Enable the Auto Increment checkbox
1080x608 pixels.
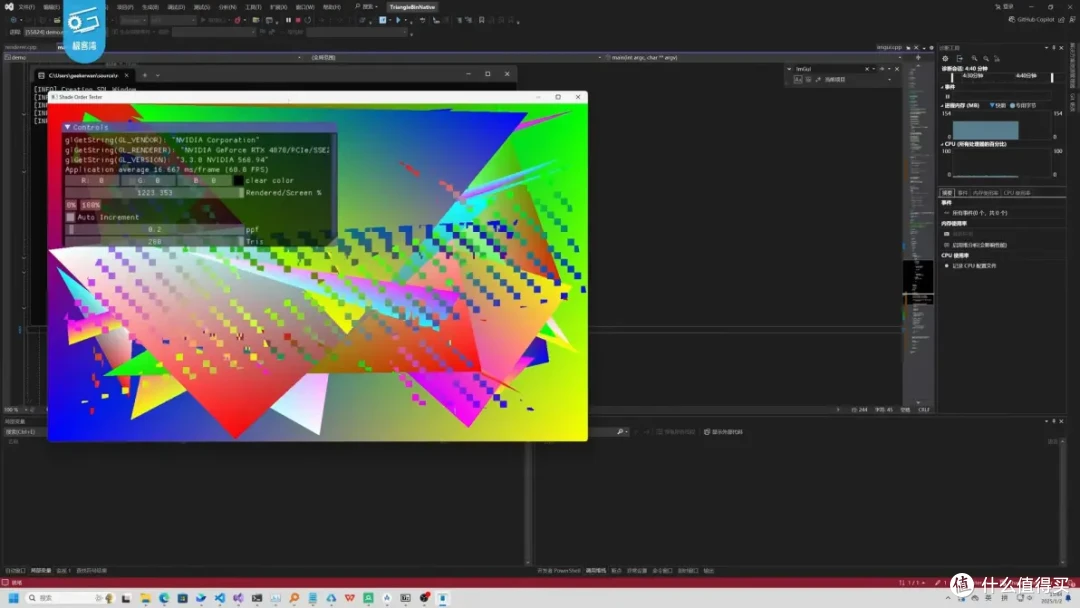pos(70,217)
